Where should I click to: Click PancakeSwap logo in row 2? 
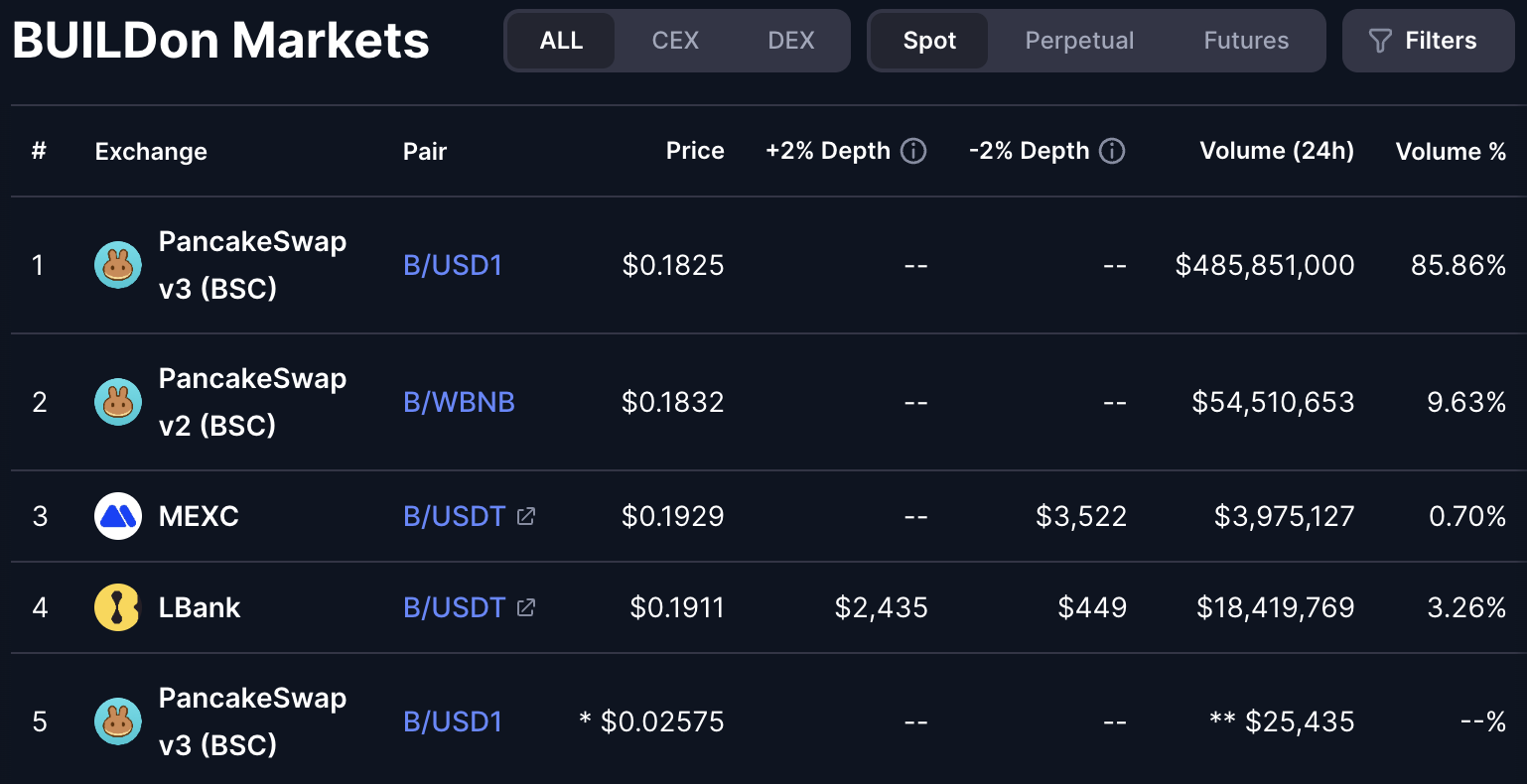[117, 402]
